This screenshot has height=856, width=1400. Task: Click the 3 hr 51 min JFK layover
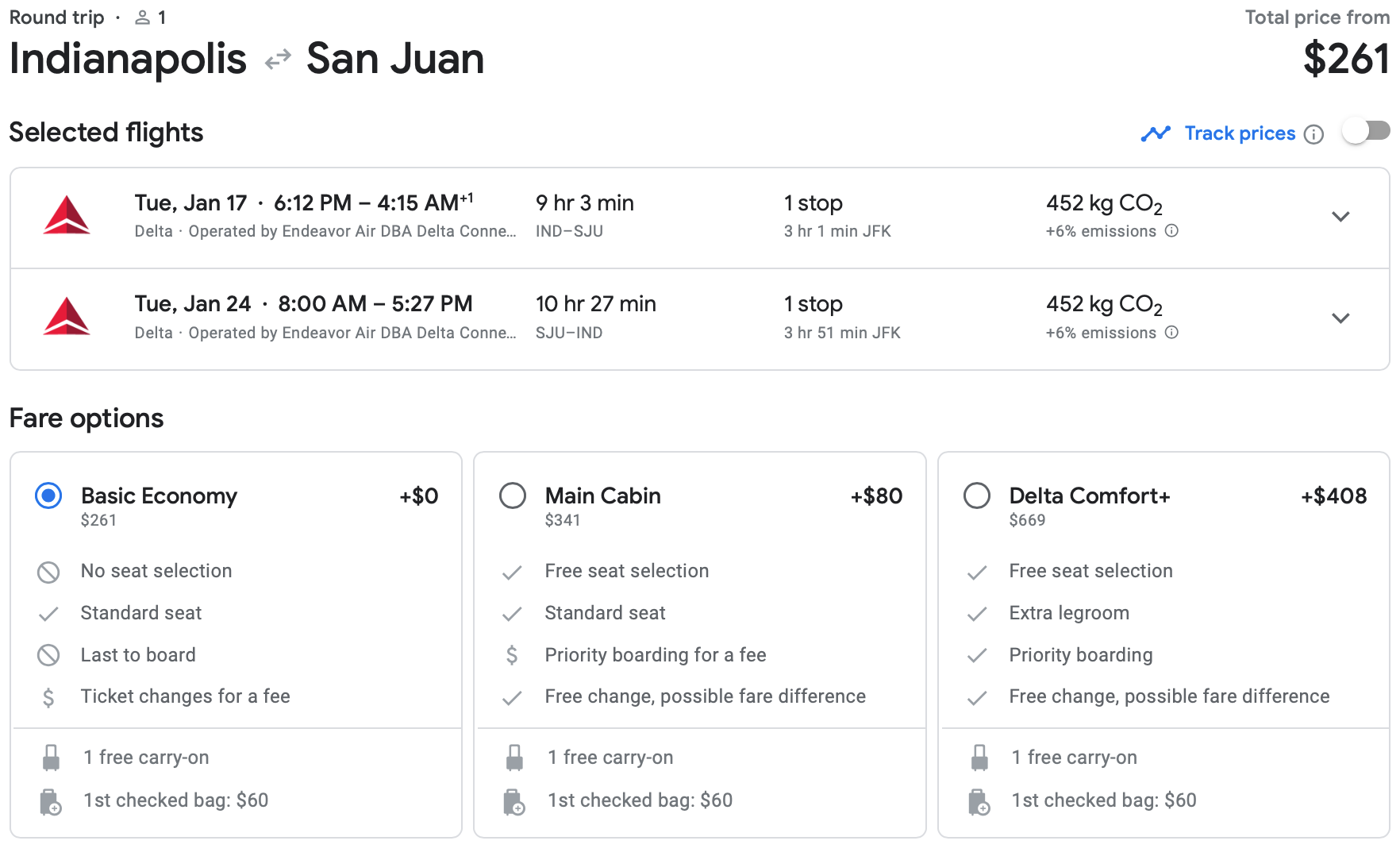point(842,333)
